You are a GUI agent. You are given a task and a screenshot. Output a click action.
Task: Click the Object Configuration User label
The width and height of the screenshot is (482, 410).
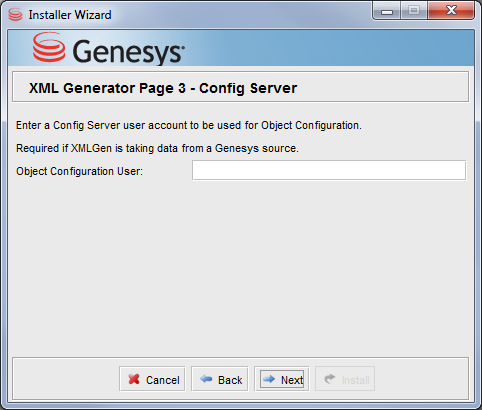pyautogui.click(x=79, y=171)
